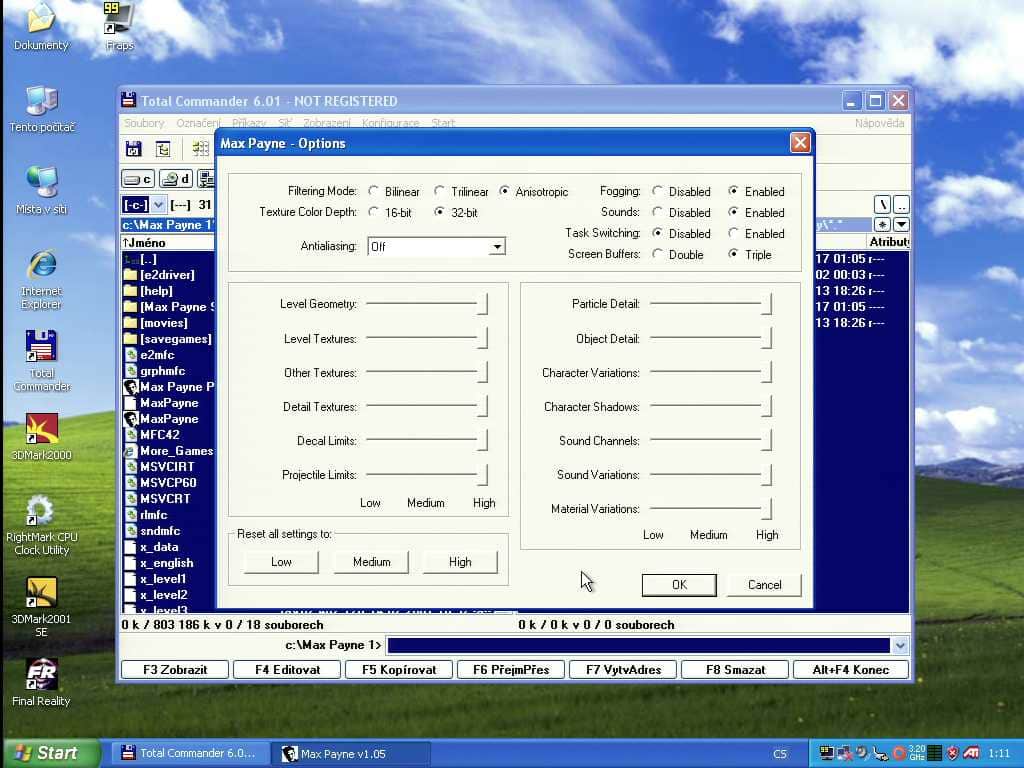The image size is (1024, 768).
Task: Open the Označení menu
Action: pos(198,123)
